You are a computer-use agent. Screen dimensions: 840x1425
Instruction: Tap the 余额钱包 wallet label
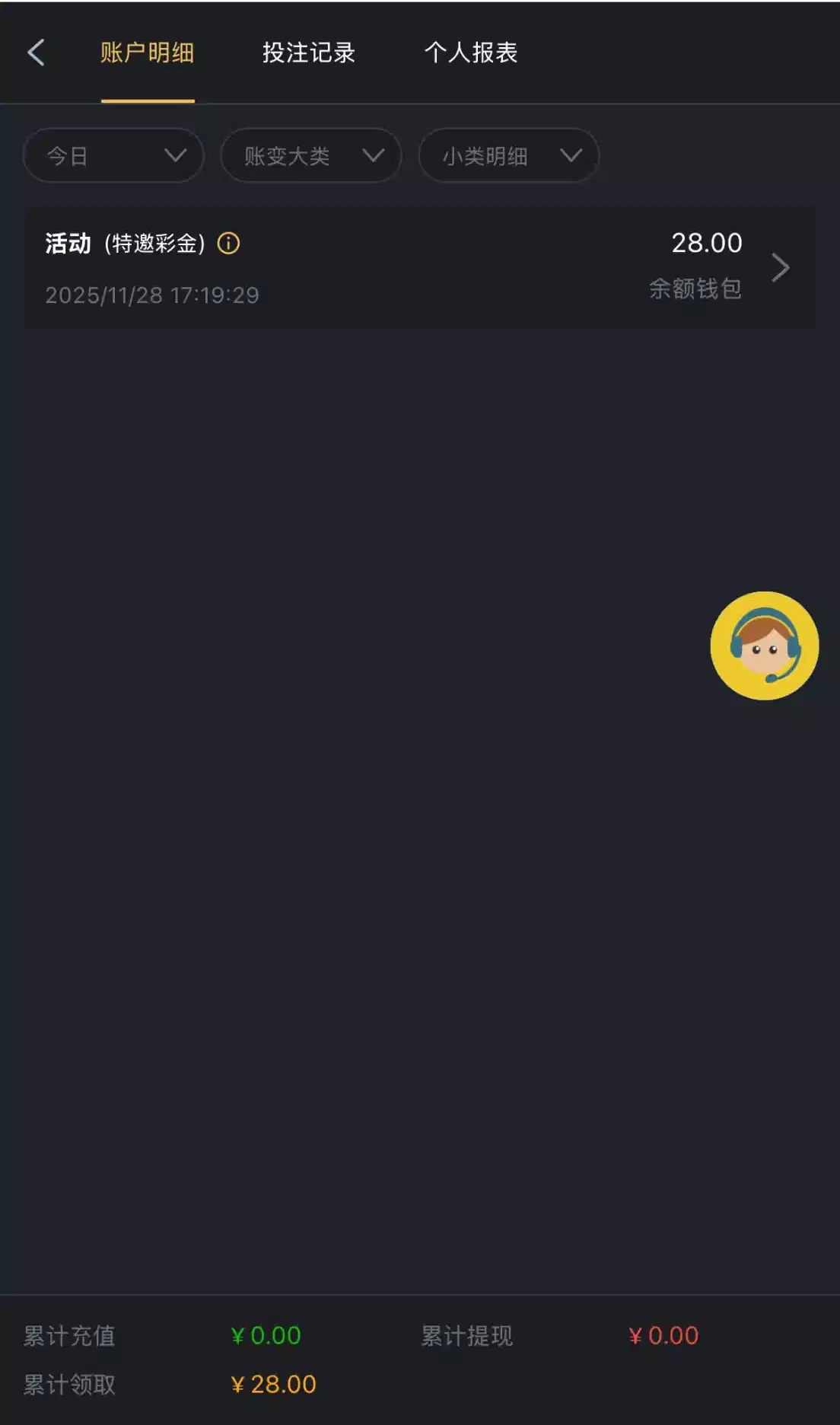pos(695,289)
